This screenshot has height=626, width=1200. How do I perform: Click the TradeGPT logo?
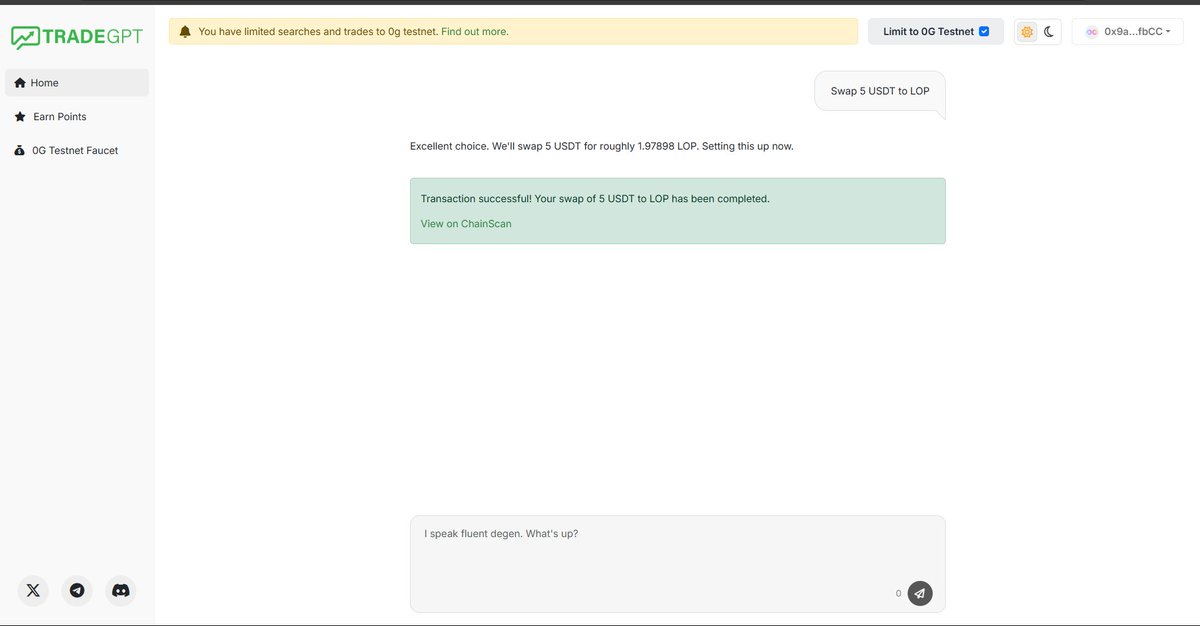[x=77, y=37]
